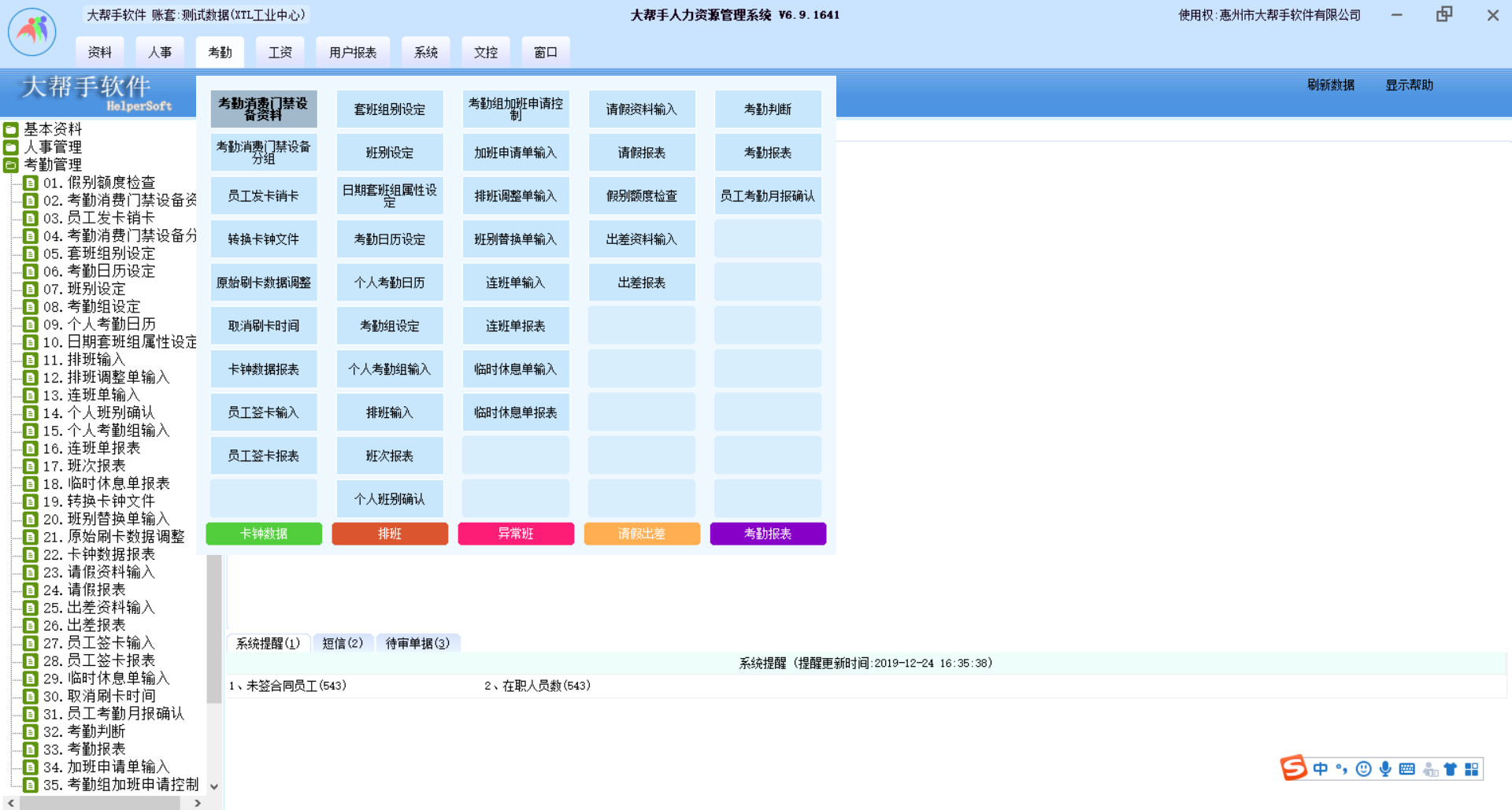Click the tree horizontal scrollbar left arrow
This screenshot has height=810, width=1512.
[10, 803]
